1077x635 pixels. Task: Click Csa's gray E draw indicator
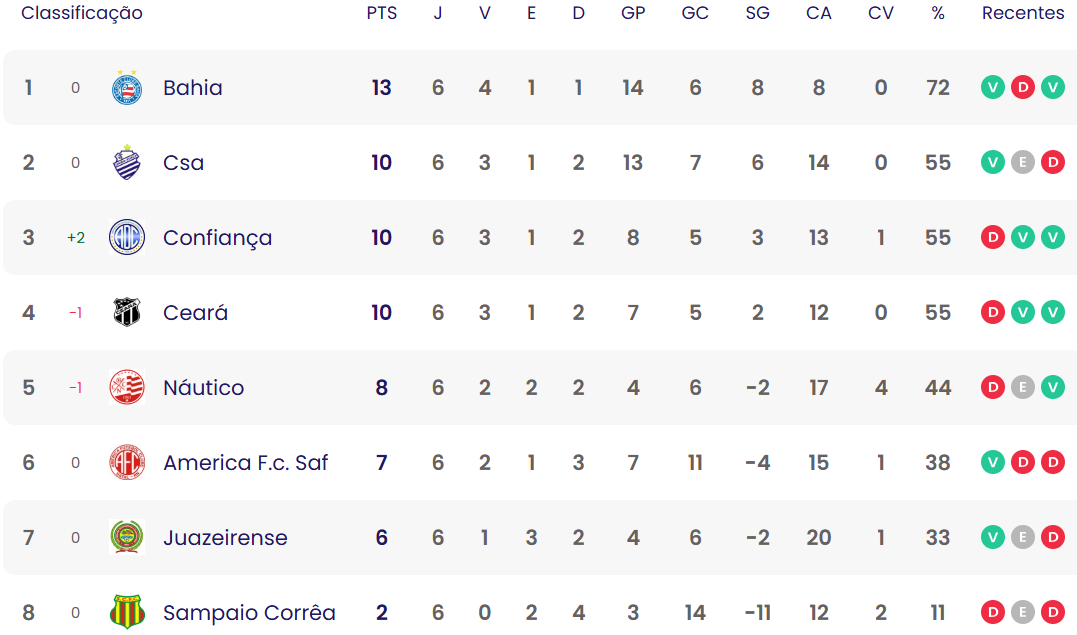tap(1023, 163)
